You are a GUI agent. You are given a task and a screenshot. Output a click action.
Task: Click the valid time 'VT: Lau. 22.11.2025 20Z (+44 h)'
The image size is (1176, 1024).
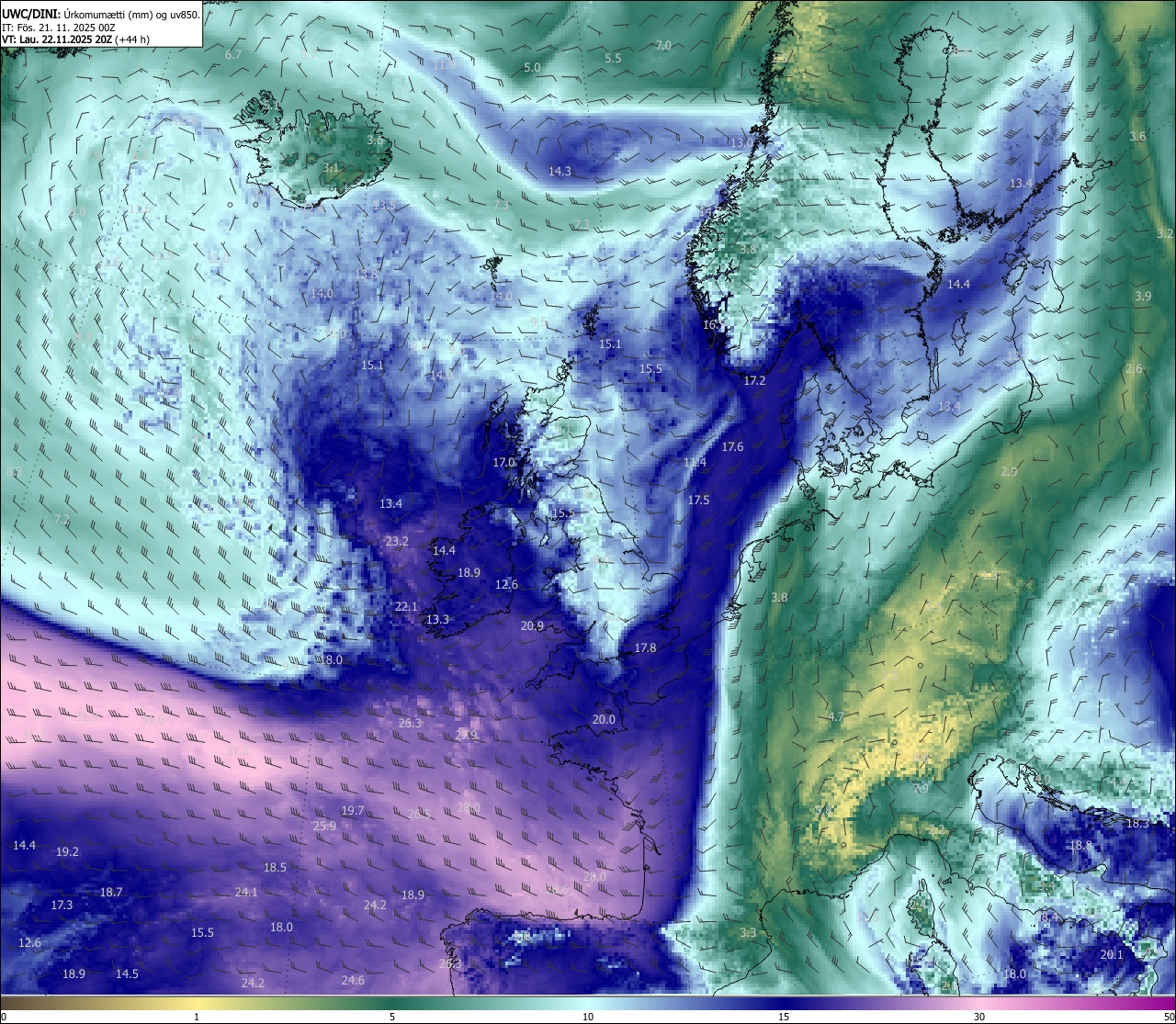click(x=76, y=39)
